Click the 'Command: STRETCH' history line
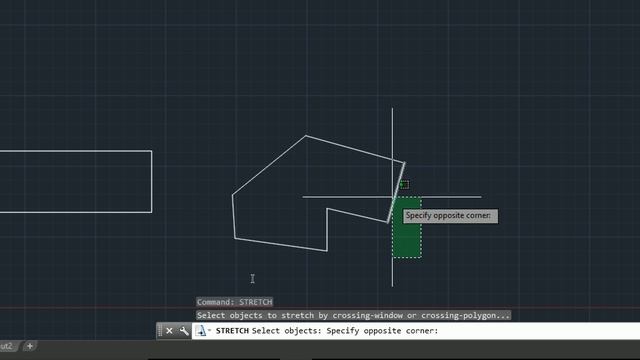The height and width of the screenshot is (360, 640). point(235,302)
